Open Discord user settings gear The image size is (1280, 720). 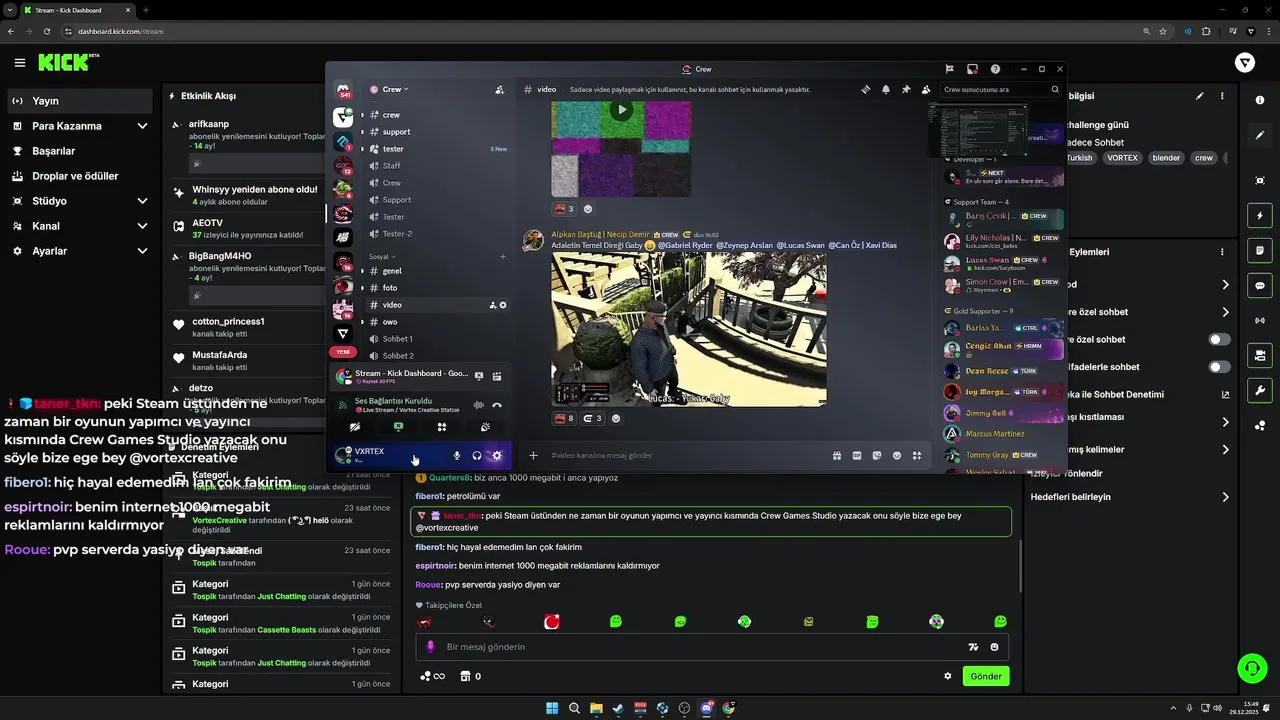pyautogui.click(x=497, y=456)
